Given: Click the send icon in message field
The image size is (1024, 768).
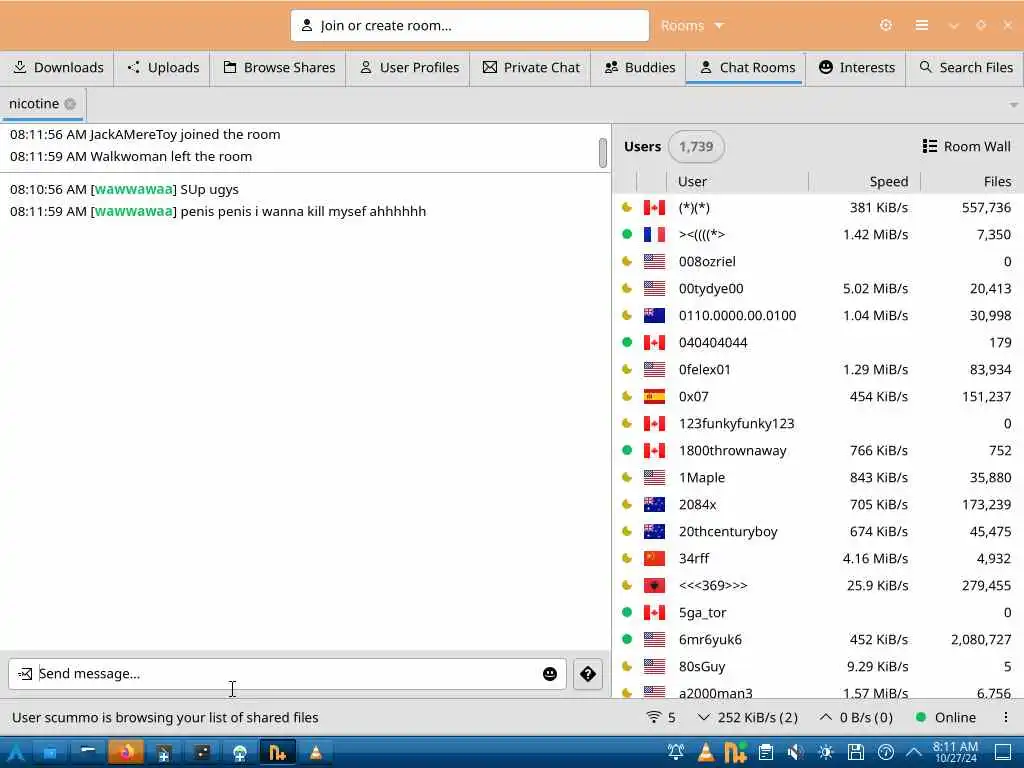Looking at the screenshot, I should tap(25, 674).
